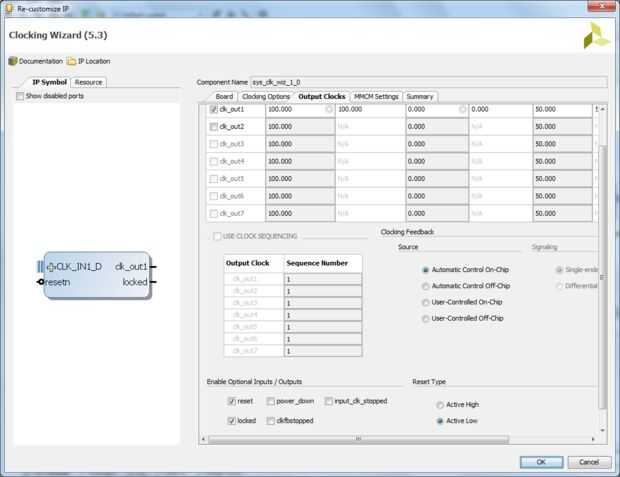Click the horizontal scrollbar at panel bottom

(358, 439)
